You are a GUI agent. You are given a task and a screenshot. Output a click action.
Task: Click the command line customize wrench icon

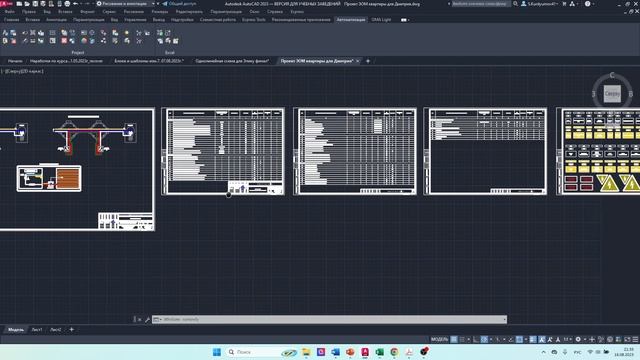pyautogui.click(x=147, y=320)
